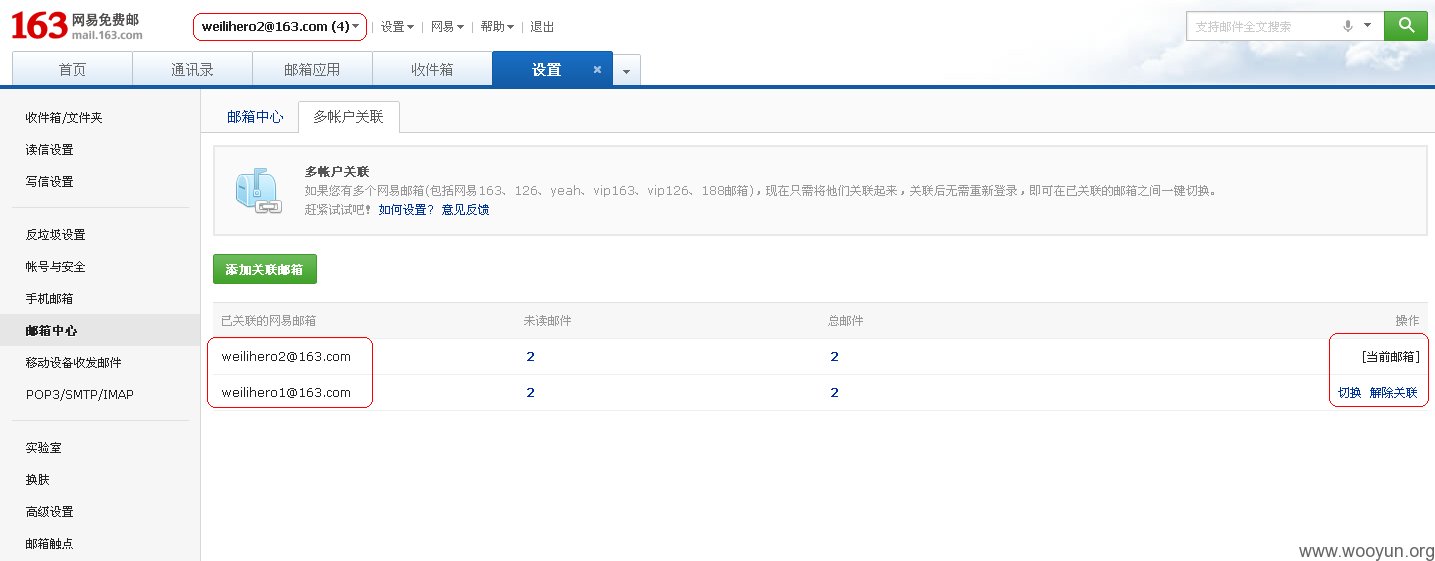Image resolution: width=1435 pixels, height=561 pixels.
Task: Click the 添加关联邮箱 green button
Action: pyautogui.click(x=265, y=270)
